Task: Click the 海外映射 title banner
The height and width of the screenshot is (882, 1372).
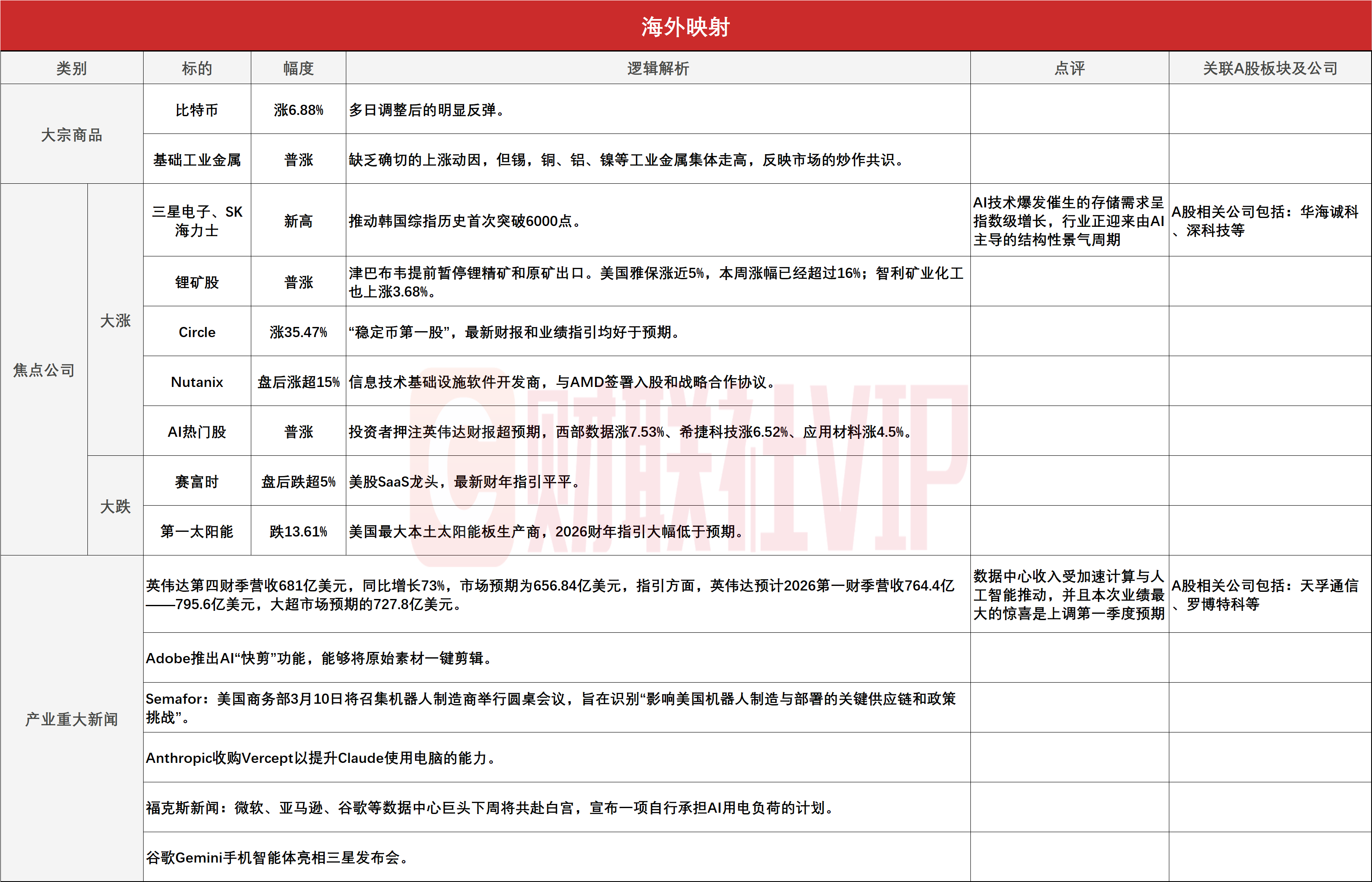Action: click(x=685, y=26)
